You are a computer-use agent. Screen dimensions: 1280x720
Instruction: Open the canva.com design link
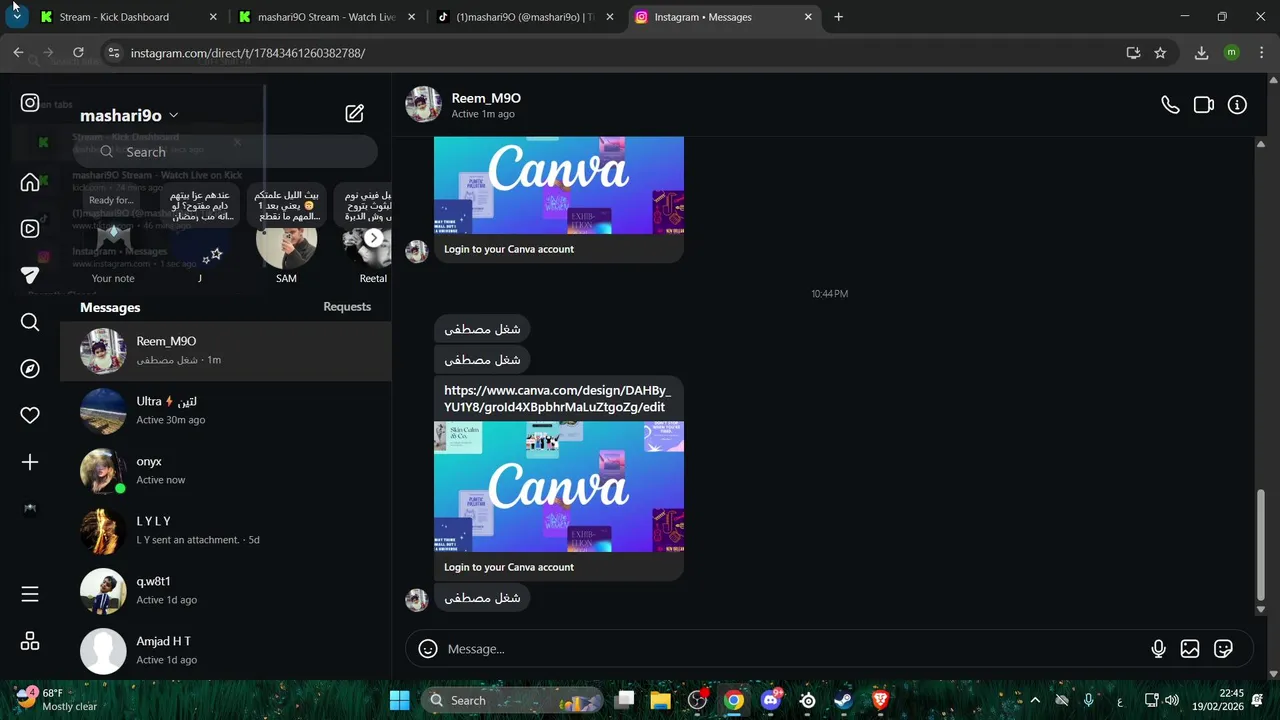tap(557, 398)
